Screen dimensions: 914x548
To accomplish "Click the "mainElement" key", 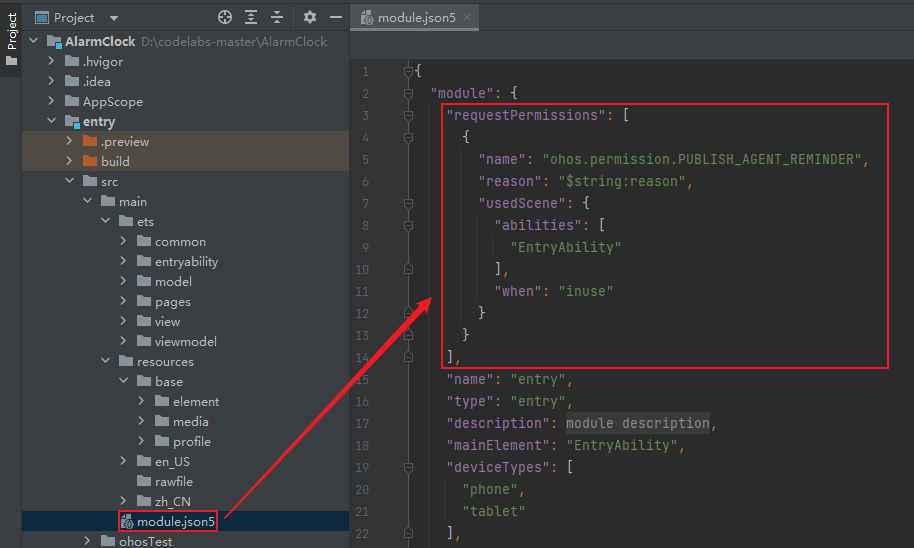I will (x=498, y=445).
